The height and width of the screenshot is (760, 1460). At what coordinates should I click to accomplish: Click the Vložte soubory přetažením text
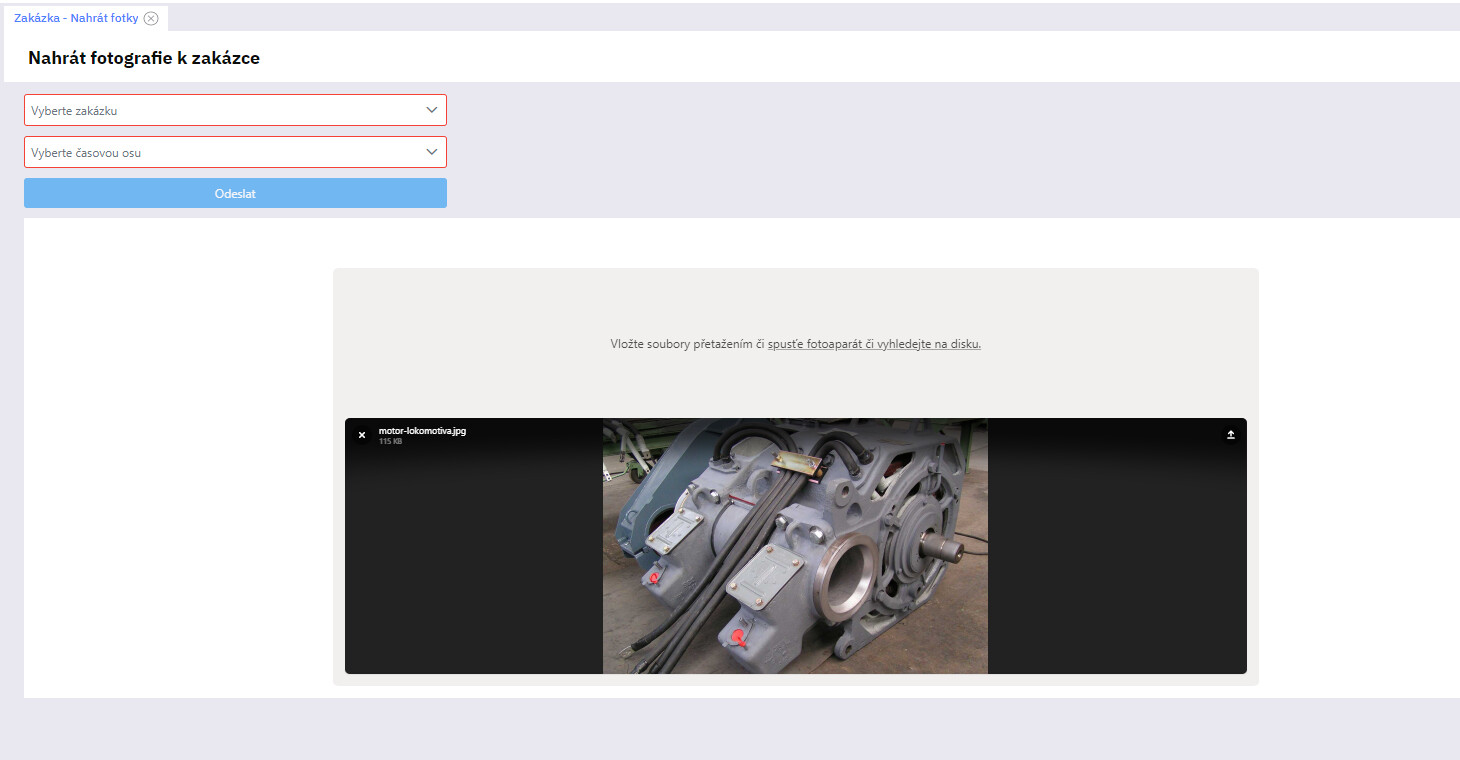coord(686,344)
